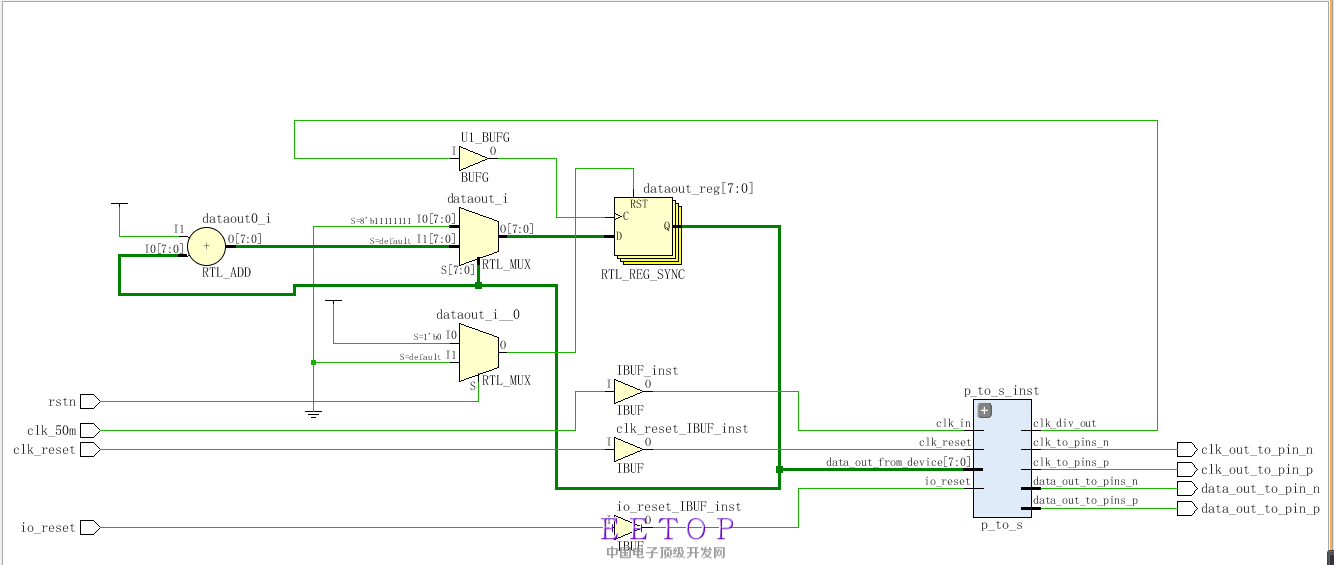Select the data_out_to_pin_p output port symbol
1334x565 pixels.
1187,508
